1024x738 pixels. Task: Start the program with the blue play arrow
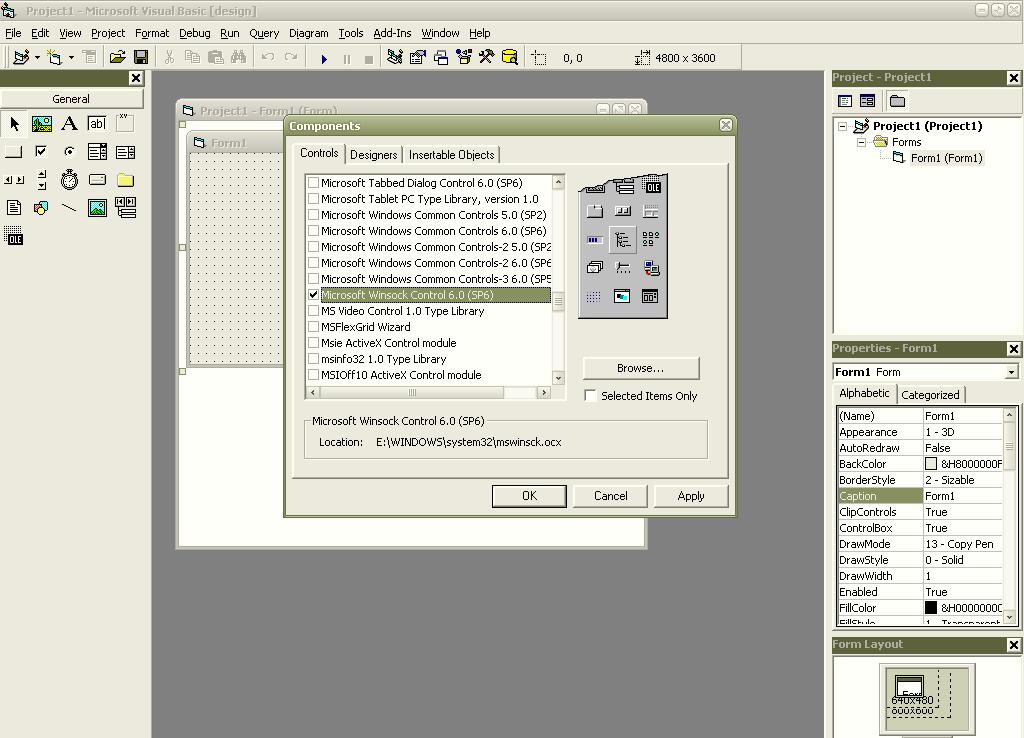(324, 59)
